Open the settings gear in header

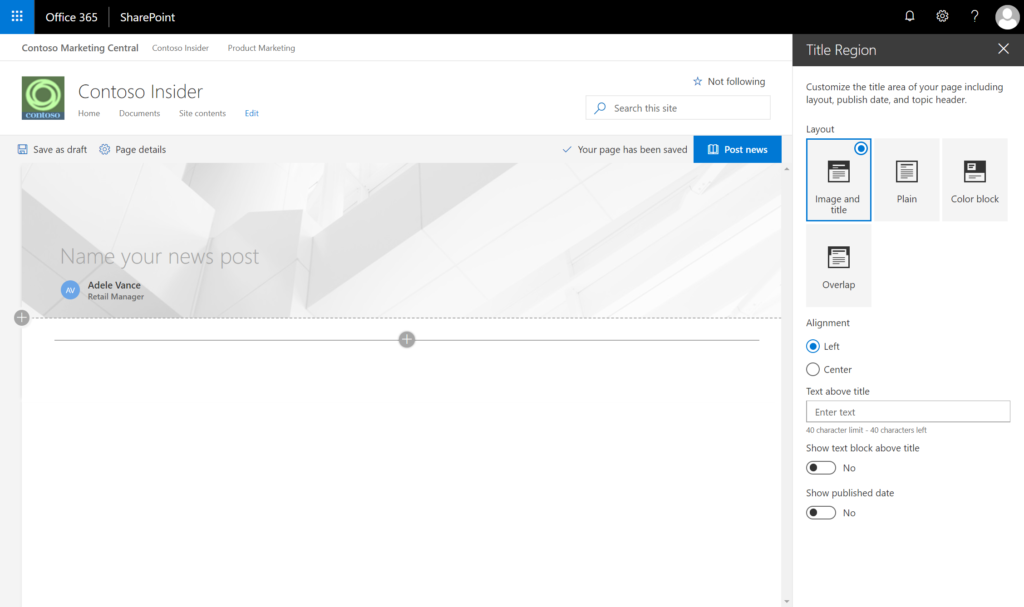[942, 16]
